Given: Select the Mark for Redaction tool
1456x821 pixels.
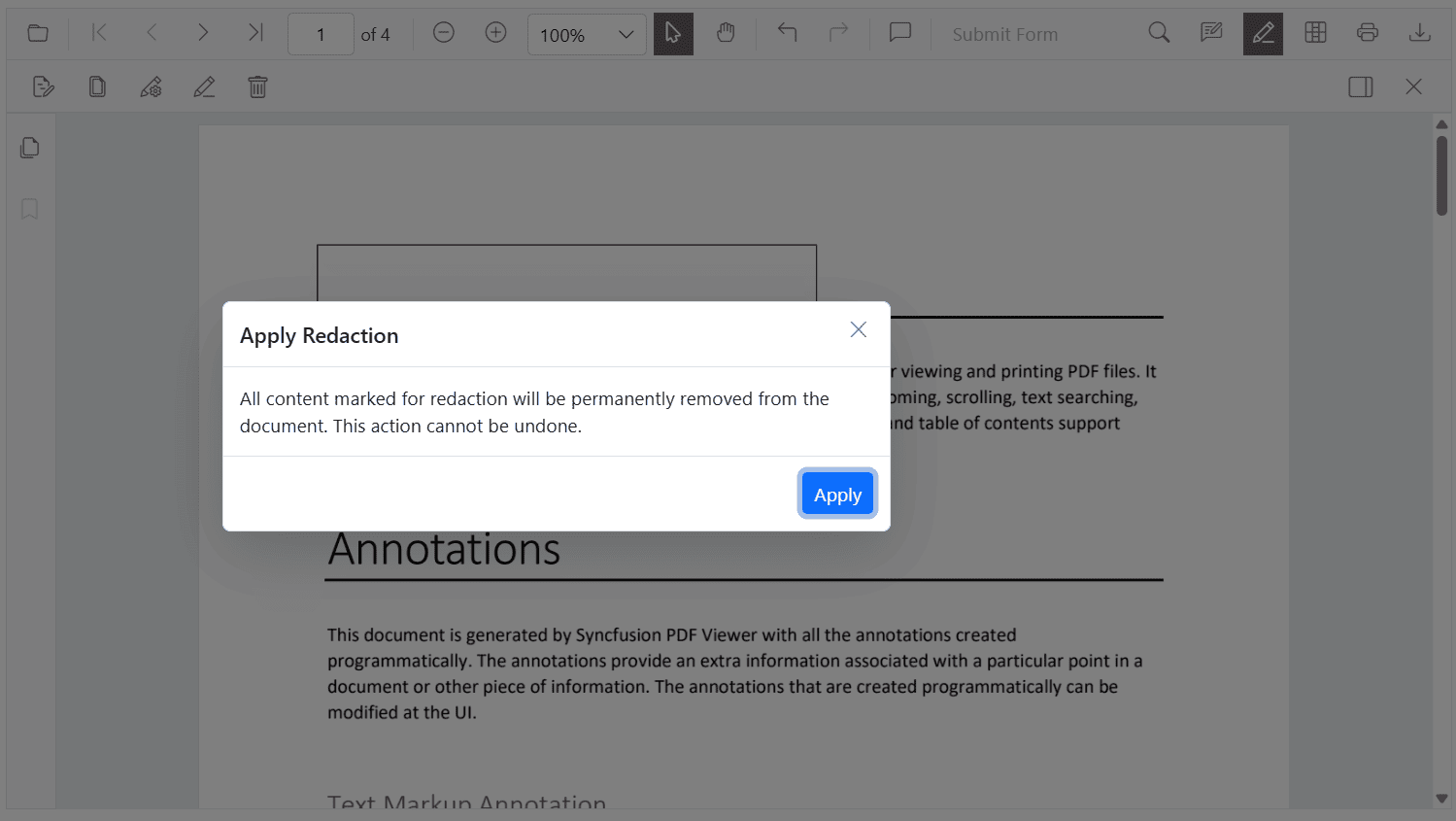Looking at the screenshot, I should [x=44, y=86].
